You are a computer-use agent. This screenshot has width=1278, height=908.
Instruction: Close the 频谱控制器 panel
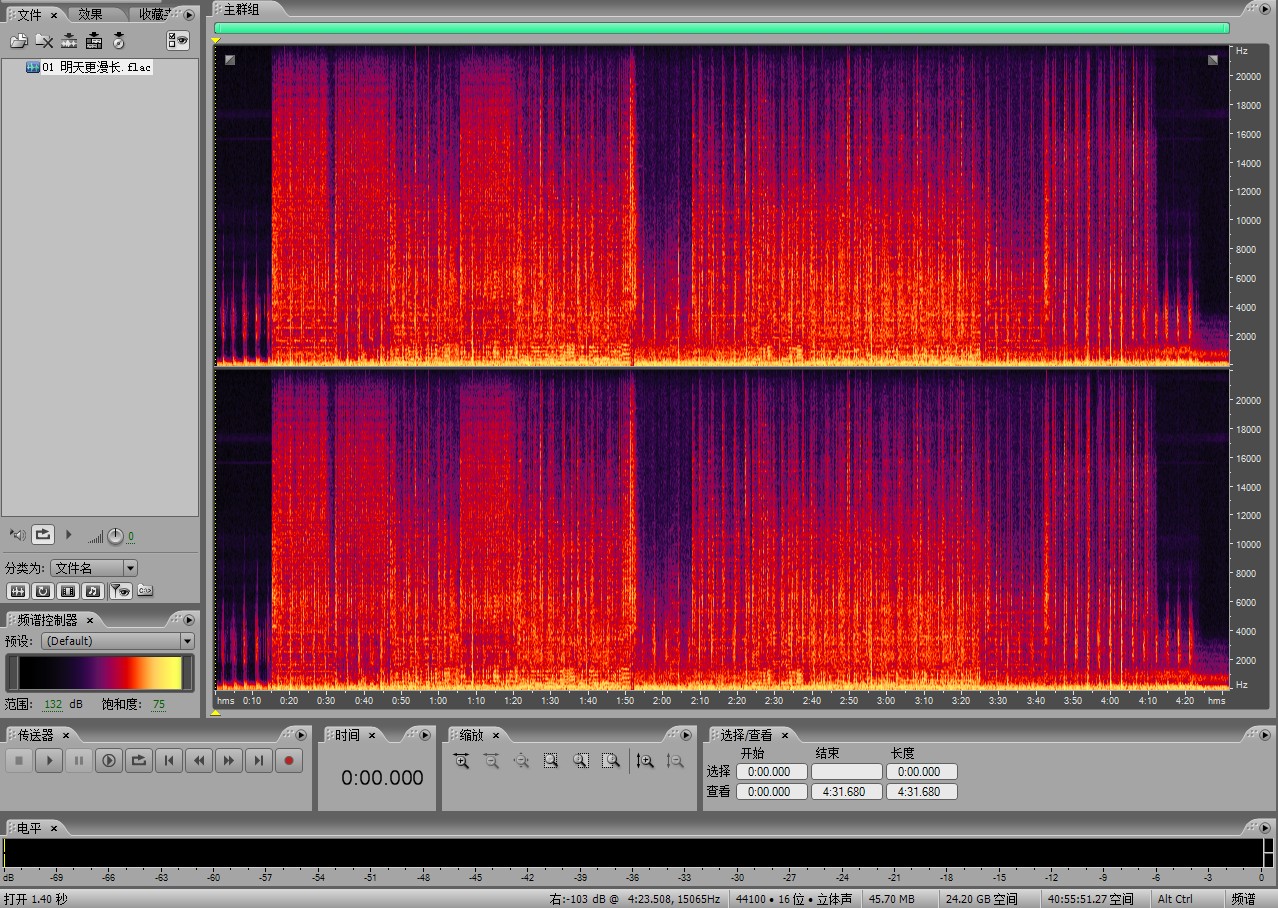(89, 620)
